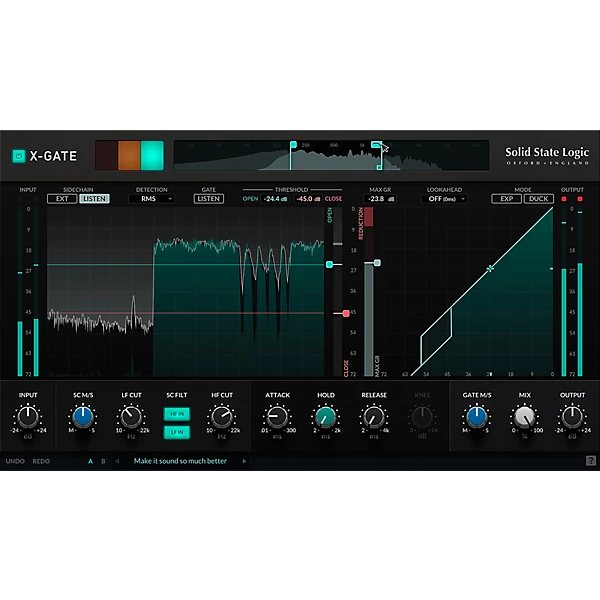
Task: Open the LOOKAHEAD OFF dropdown
Action: 444,199
